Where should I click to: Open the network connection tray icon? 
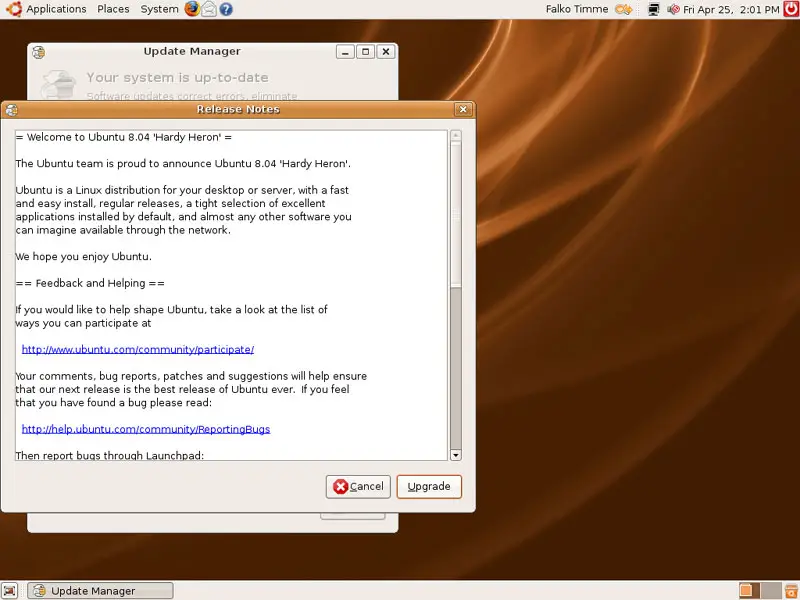coord(654,9)
